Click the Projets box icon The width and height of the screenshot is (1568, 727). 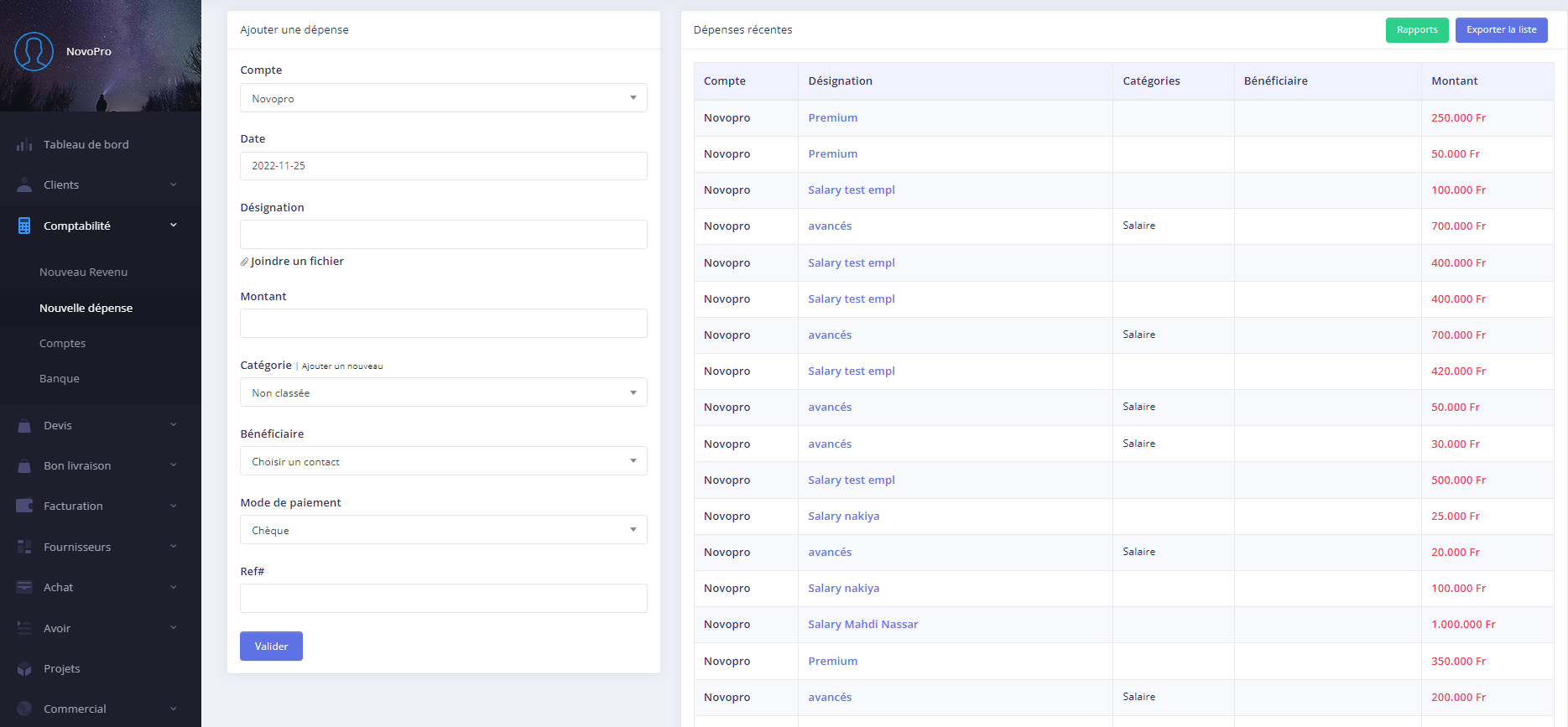tap(24, 669)
